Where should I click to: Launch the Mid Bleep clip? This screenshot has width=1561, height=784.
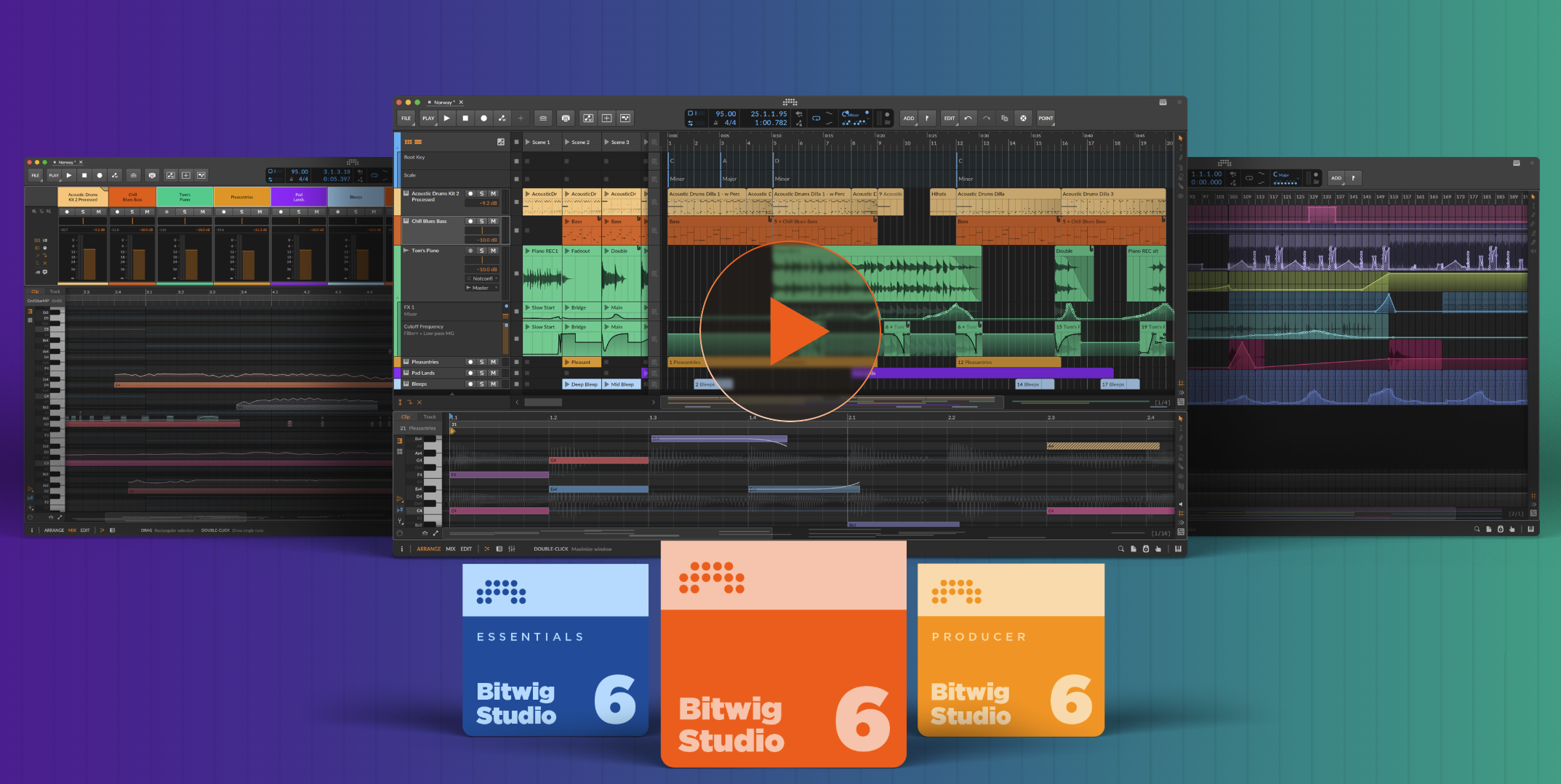pos(621,384)
